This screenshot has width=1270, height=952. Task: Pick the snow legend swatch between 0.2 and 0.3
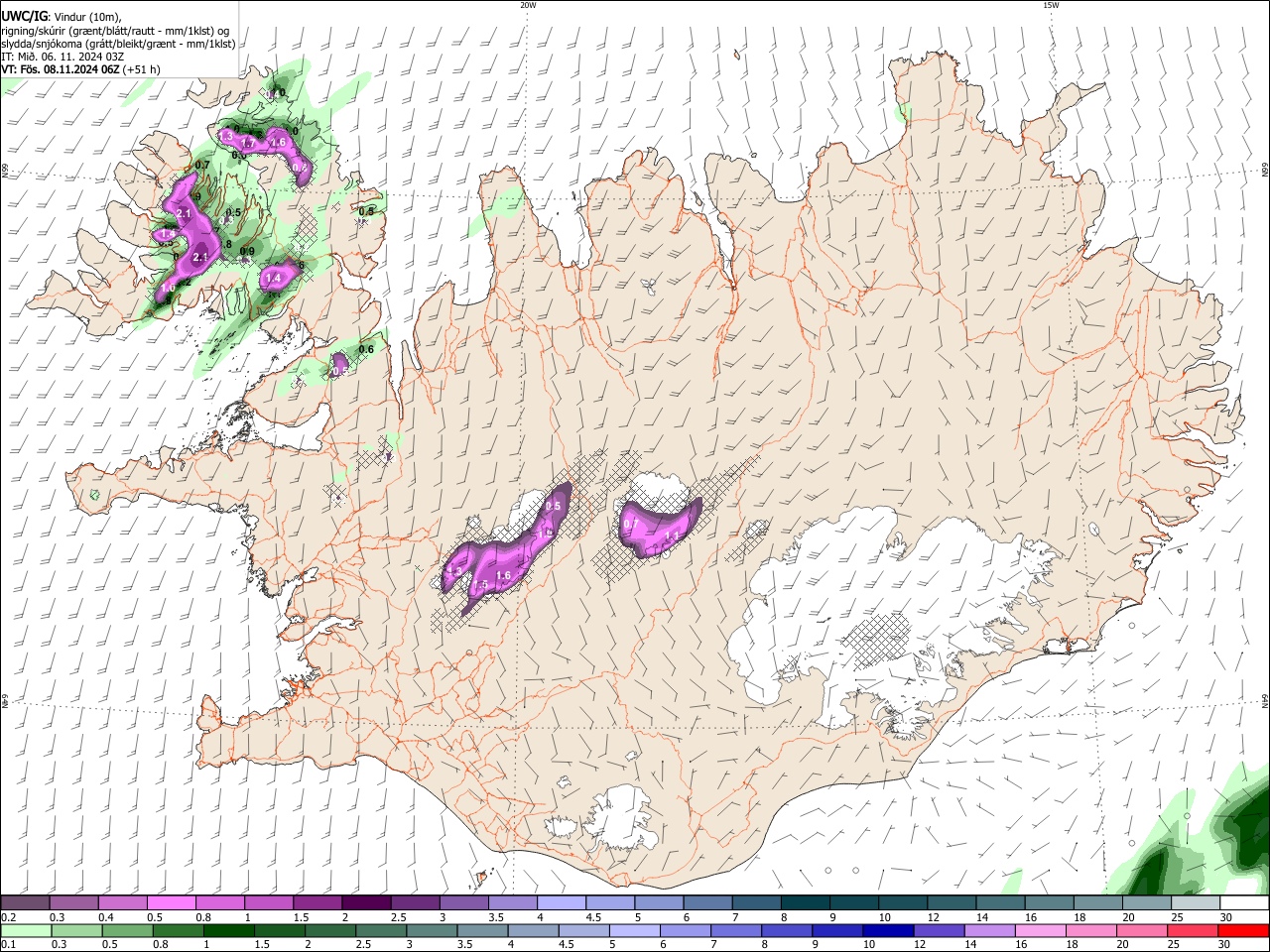[25, 903]
